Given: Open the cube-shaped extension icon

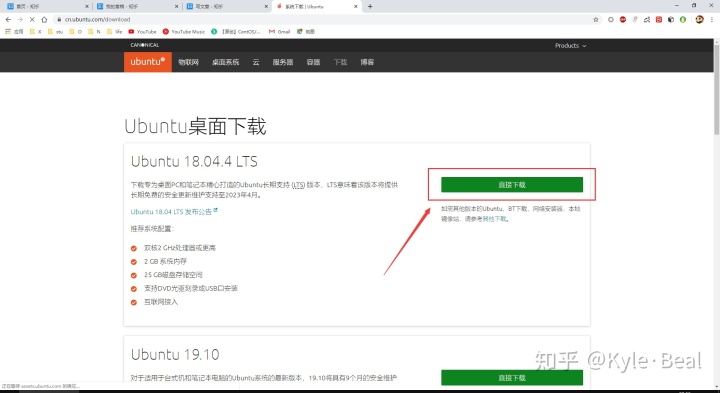Looking at the screenshot, I should [x=671, y=19].
